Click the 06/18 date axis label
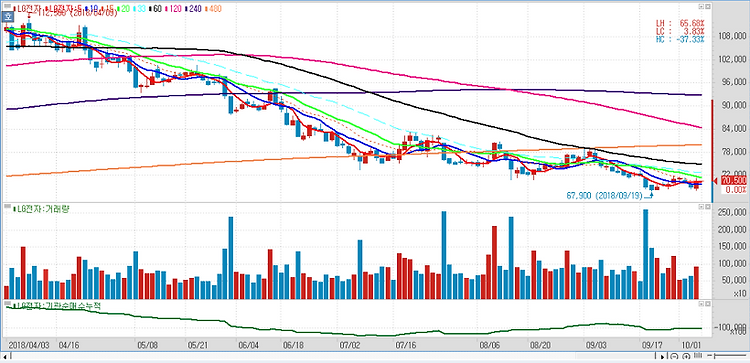This screenshot has width=750, height=363. (x=293, y=344)
